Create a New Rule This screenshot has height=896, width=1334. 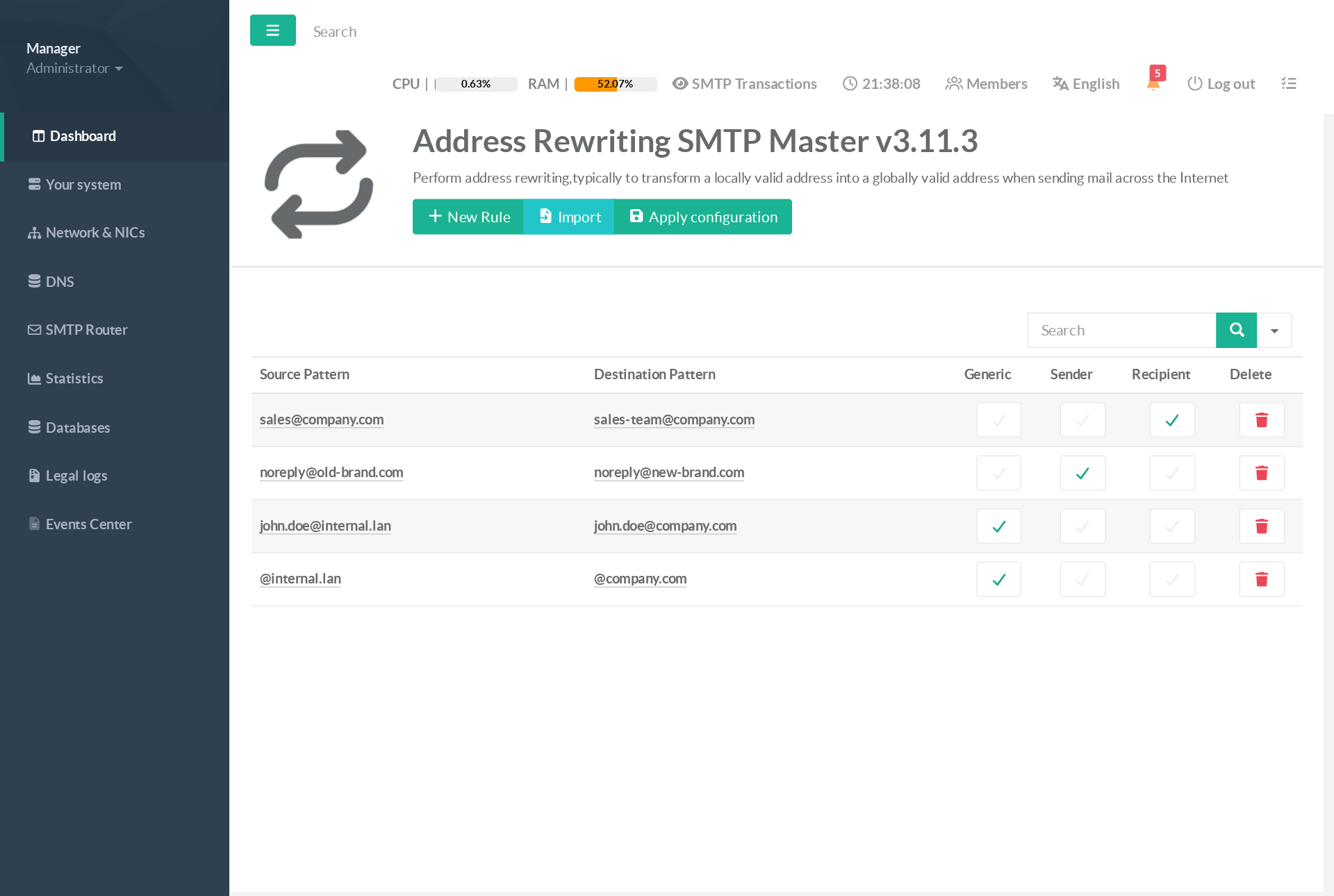(468, 217)
